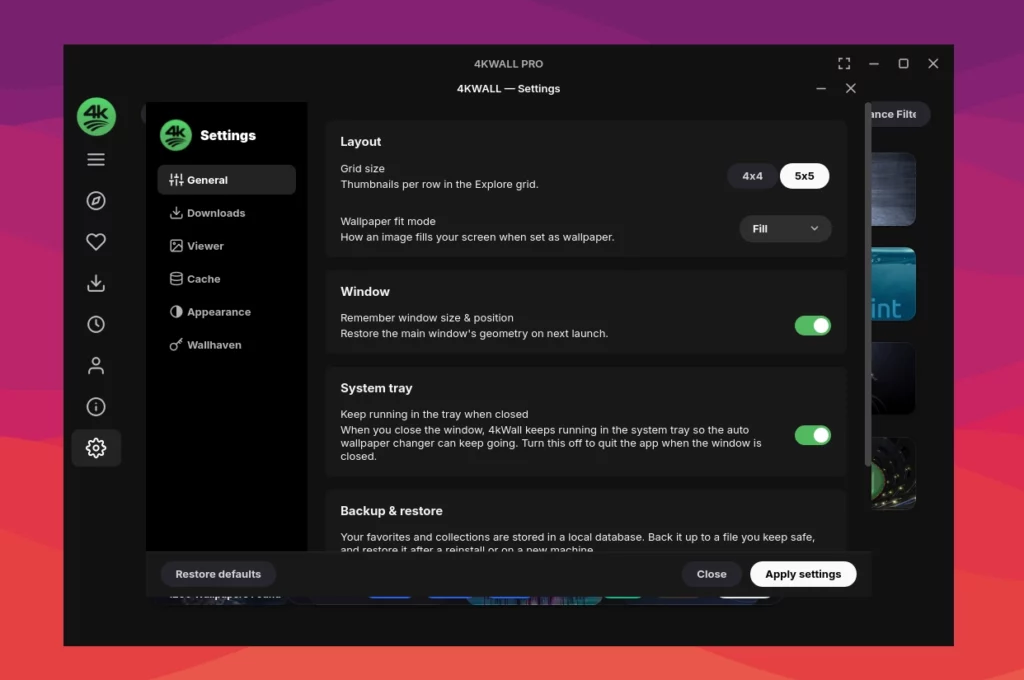
Task: Switch to the Cache settings tab
Action: point(227,279)
